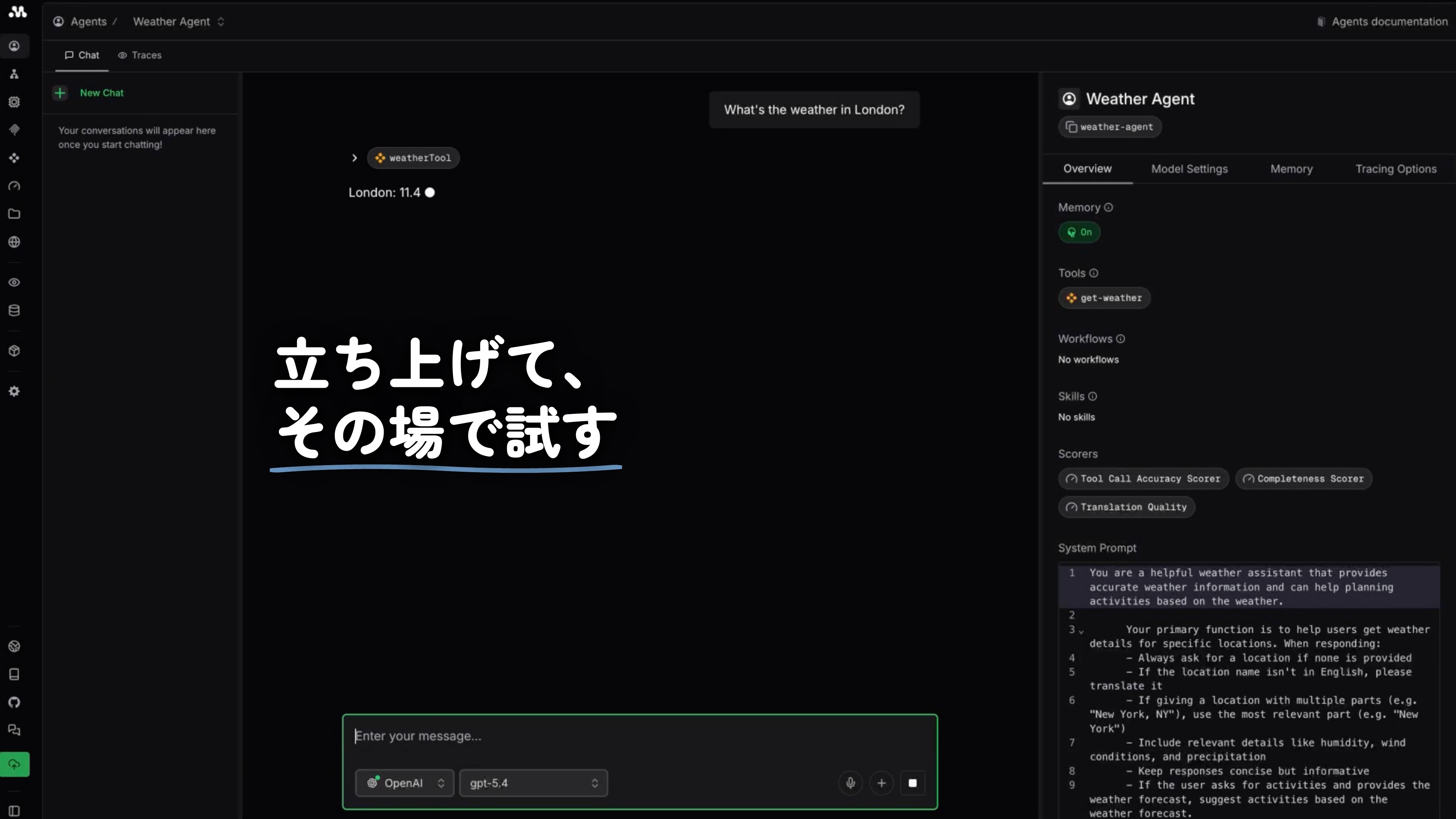Open the GitHub icon in the sidebar
1456x819 pixels.
14,702
